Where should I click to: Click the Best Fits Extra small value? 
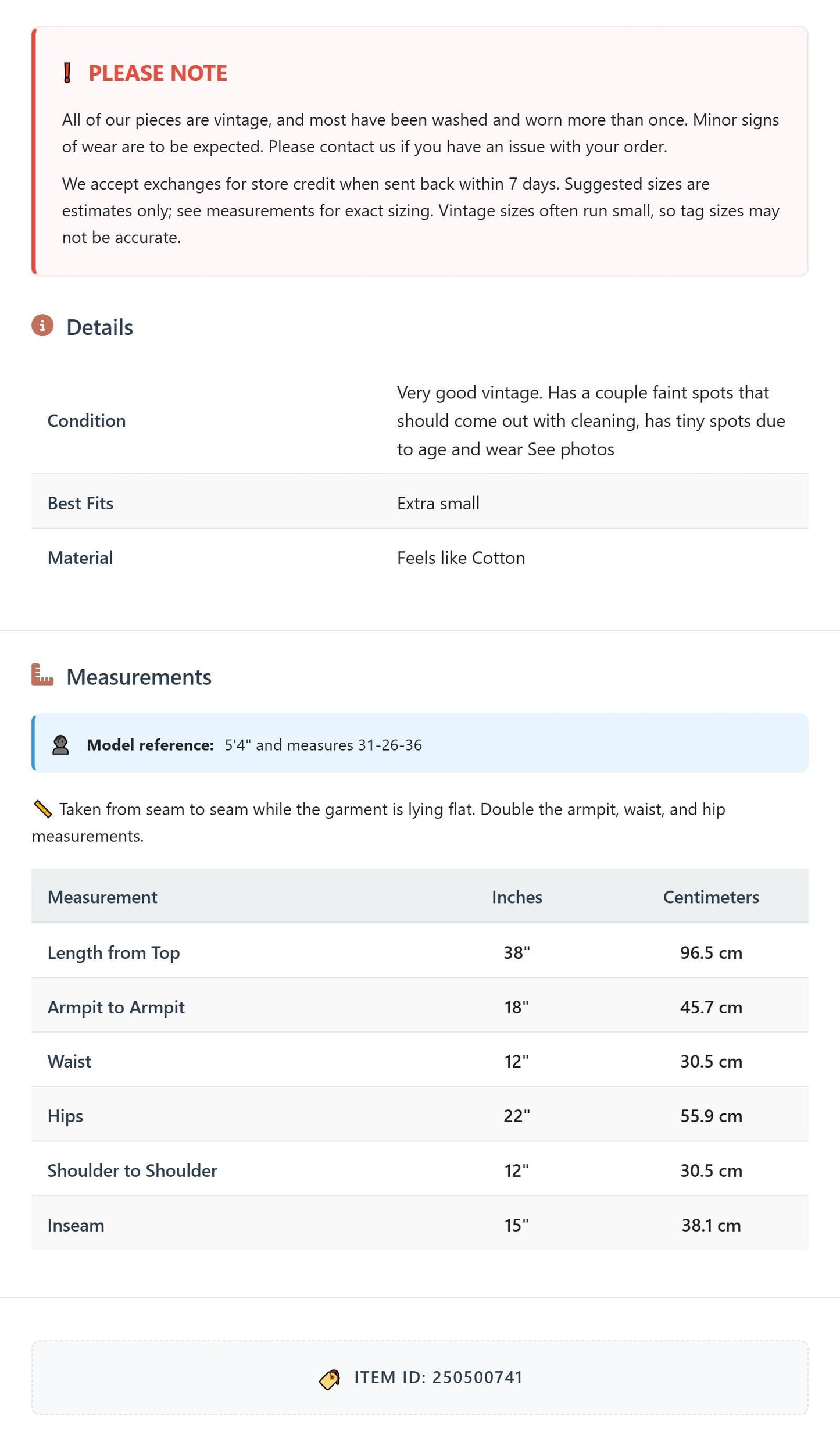pos(438,503)
